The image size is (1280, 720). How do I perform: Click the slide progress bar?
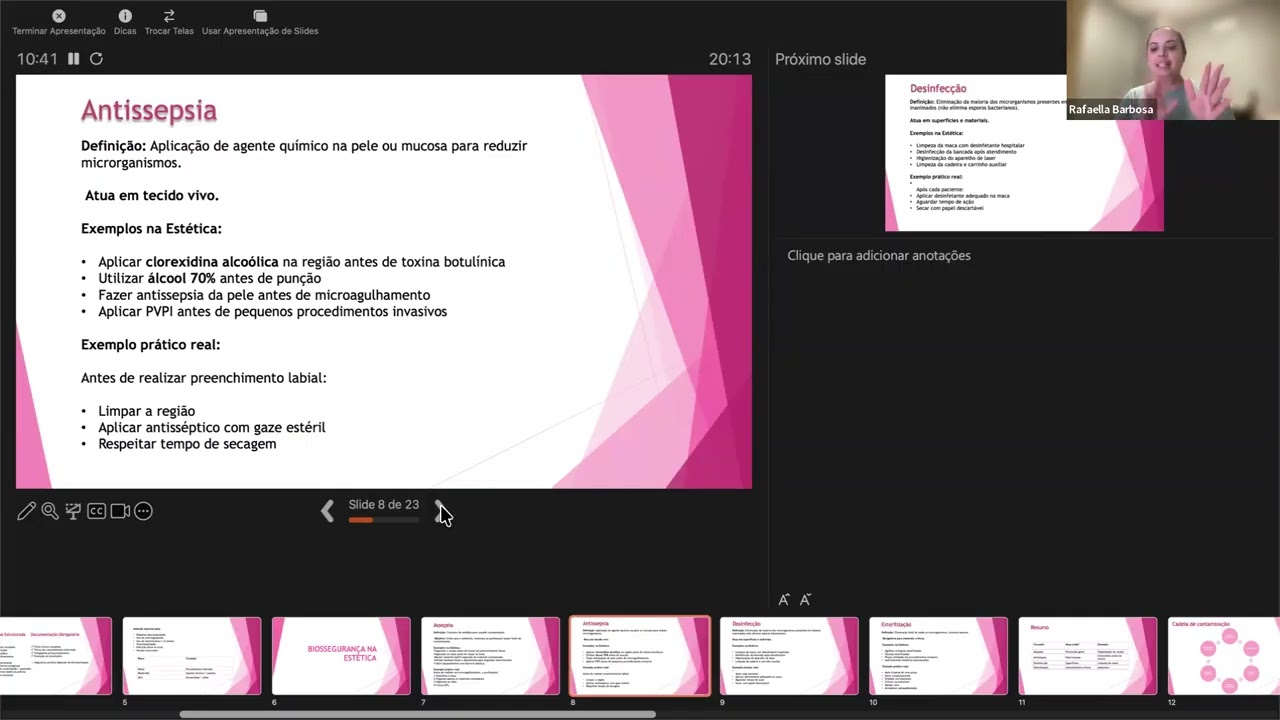(383, 520)
